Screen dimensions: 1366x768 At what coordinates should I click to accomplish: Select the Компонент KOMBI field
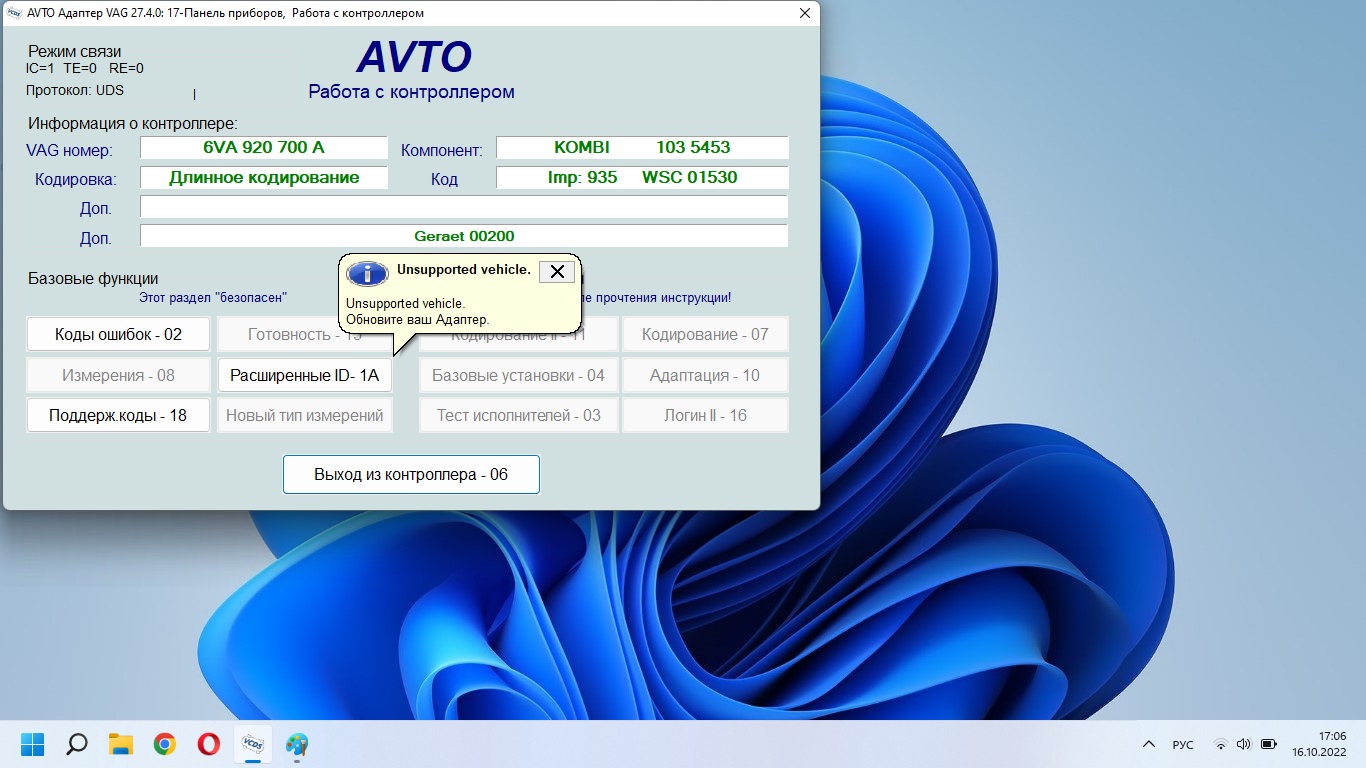click(x=642, y=148)
